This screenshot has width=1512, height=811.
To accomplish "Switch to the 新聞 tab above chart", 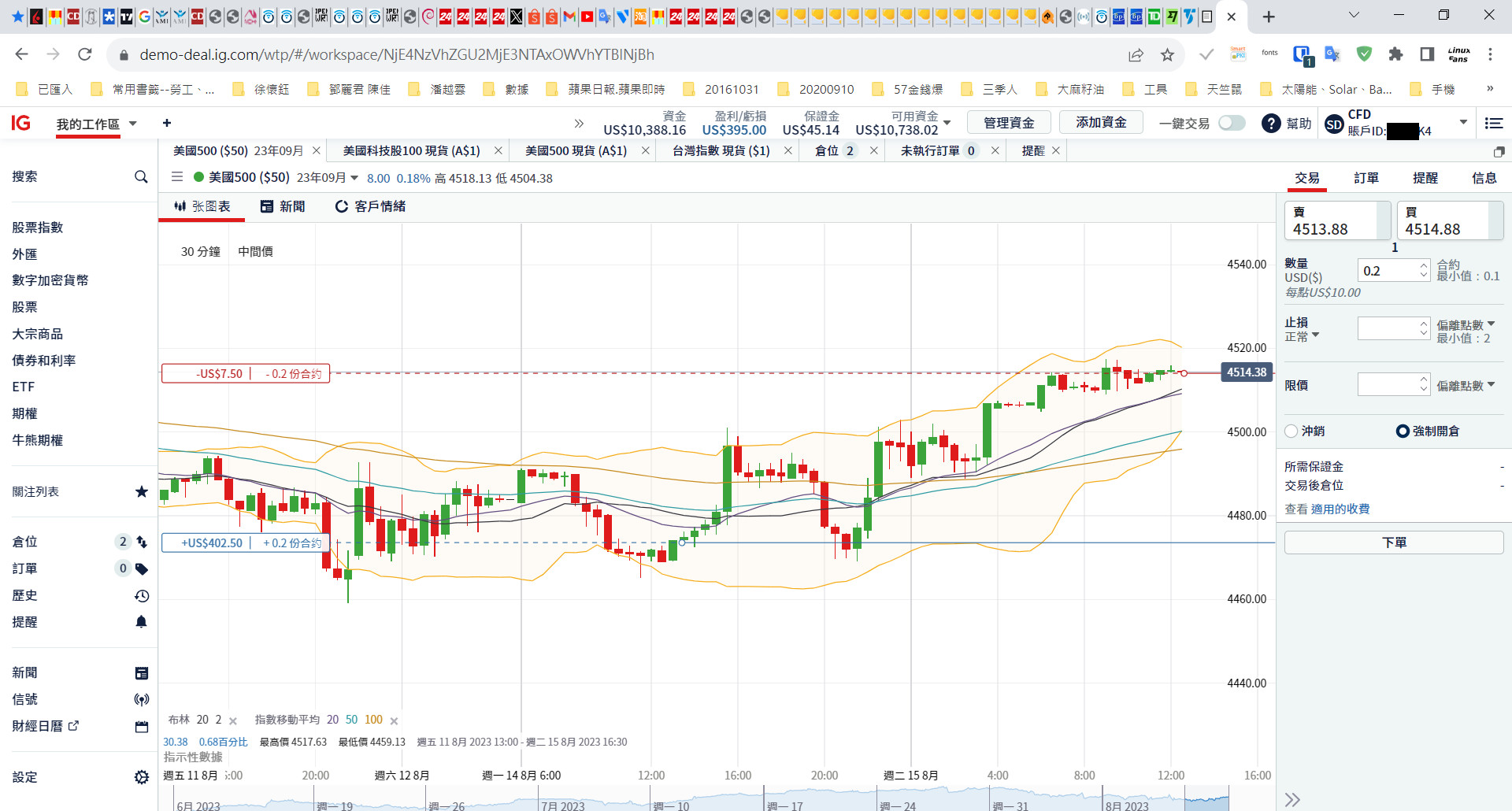I will point(283,206).
